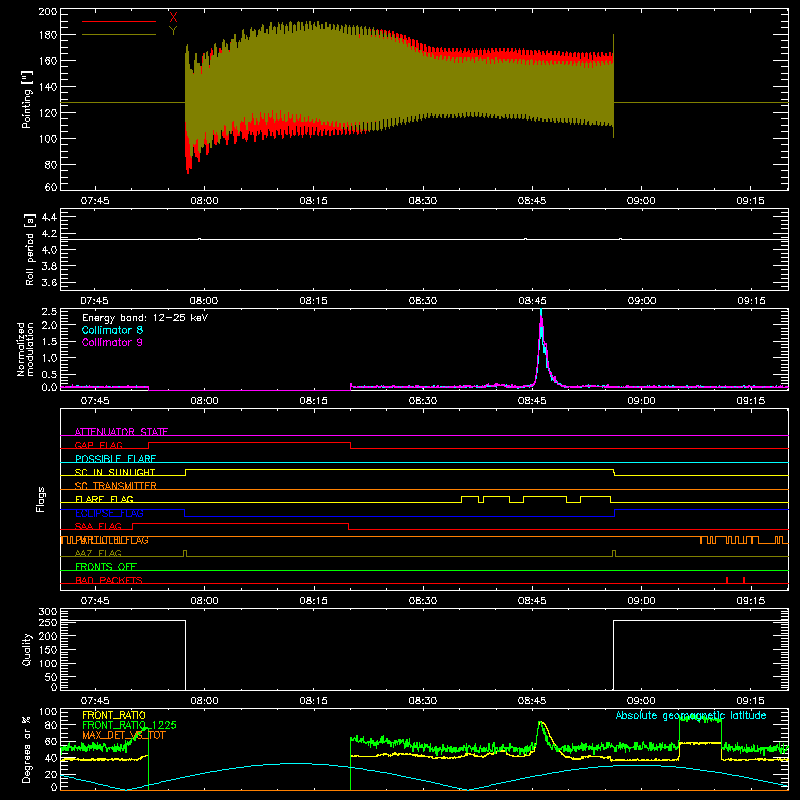This screenshot has width=800, height=800.
Task: Click the GAP_FLAG label
Action: [x=98, y=445]
